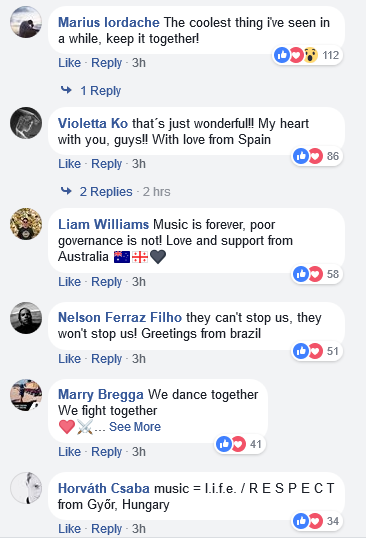Expand Marry Bregga's comment with See More
The image size is (366, 538).
135,427
